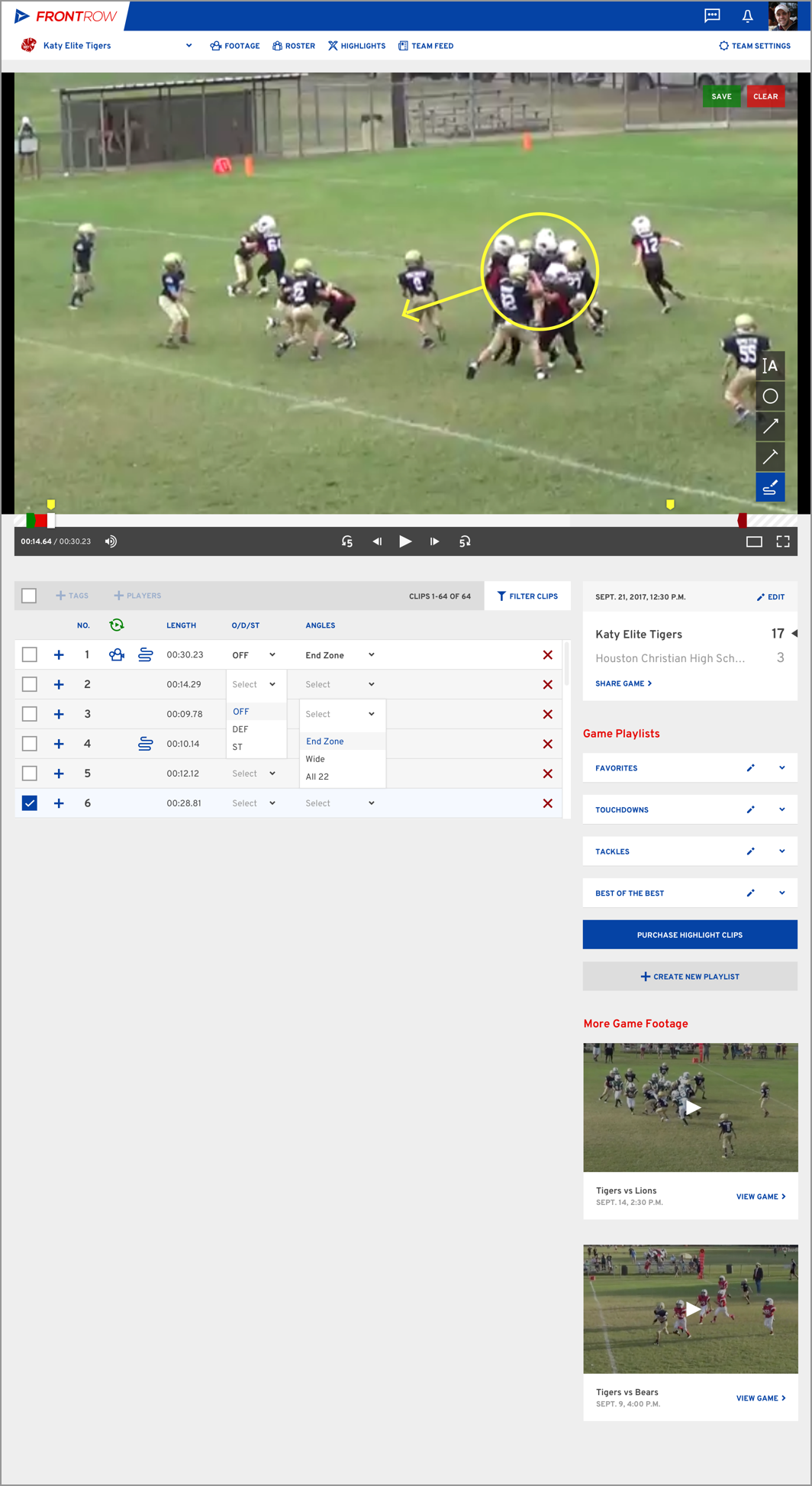Open O/D/ST dropdown for clip 5
Screen dimensions: 812x1486
[254, 774]
